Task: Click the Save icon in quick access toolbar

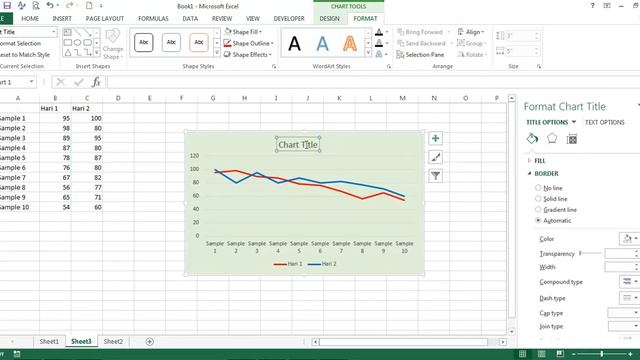Action: (x=7, y=6)
